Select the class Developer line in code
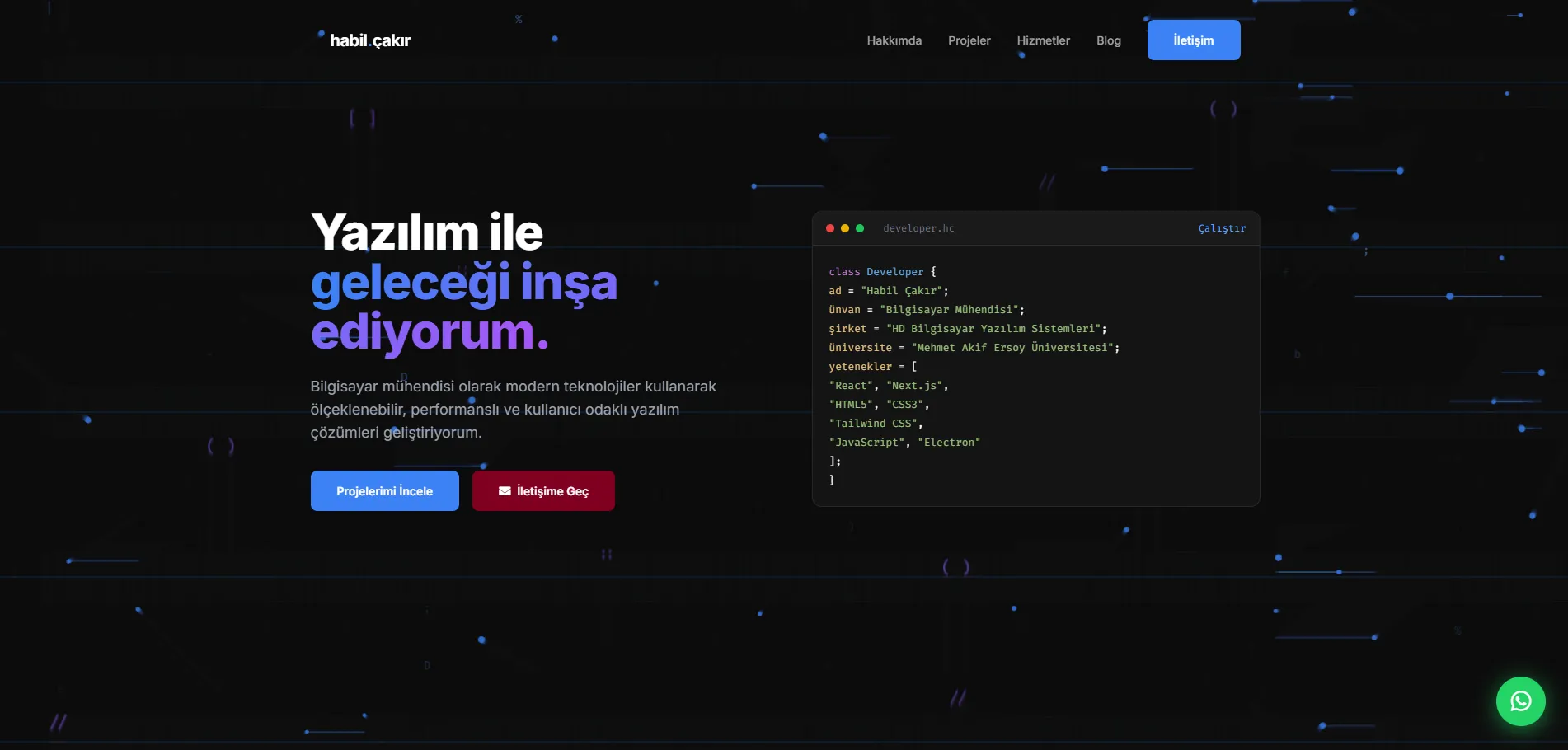1568x750 pixels. click(881, 271)
